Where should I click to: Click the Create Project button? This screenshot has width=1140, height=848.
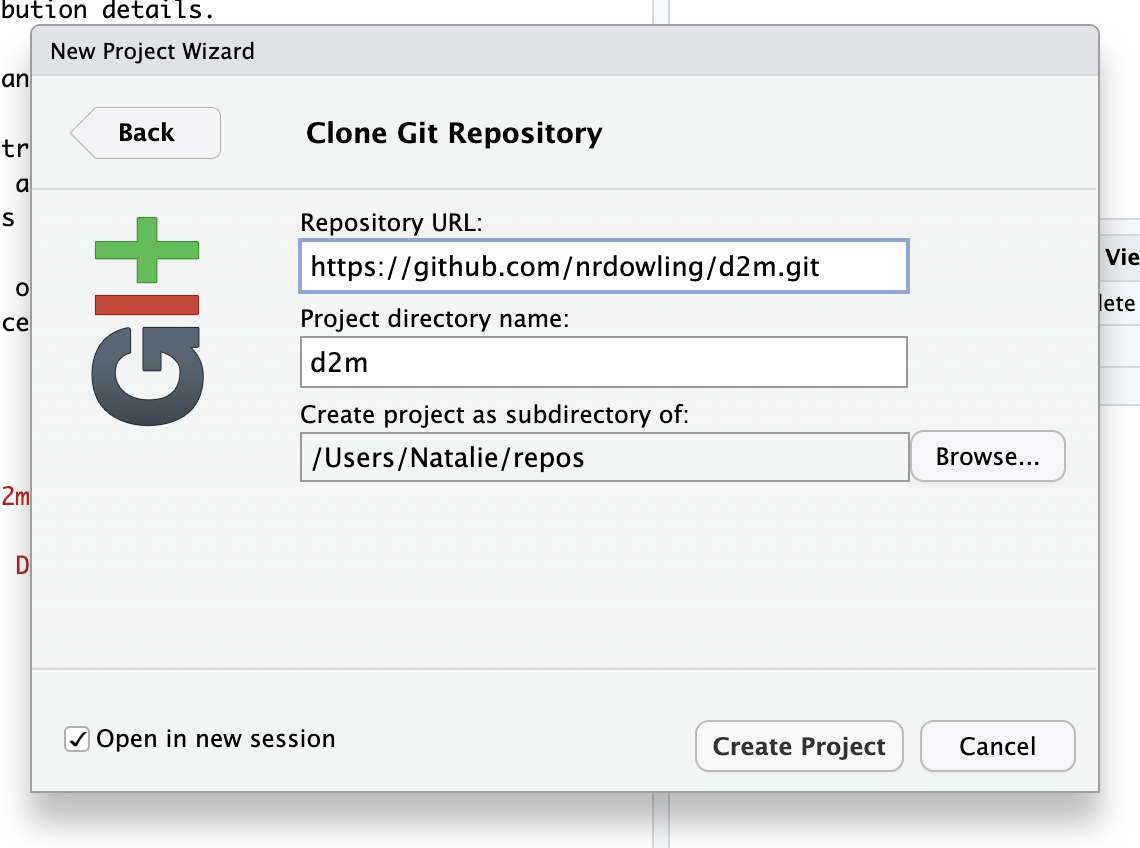[x=799, y=746]
